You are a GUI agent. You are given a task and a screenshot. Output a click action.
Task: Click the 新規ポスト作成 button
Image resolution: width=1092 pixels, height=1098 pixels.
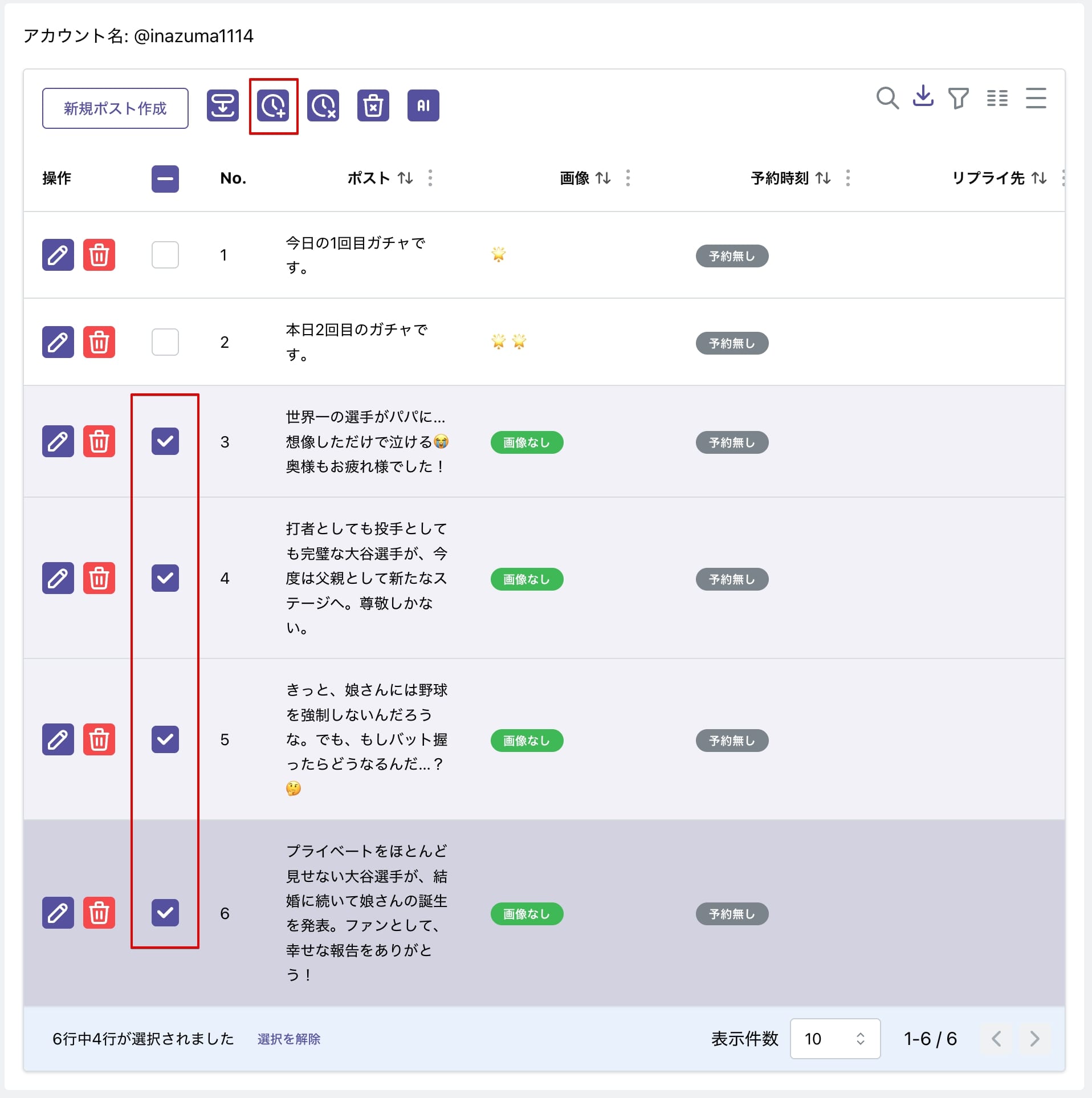tap(115, 108)
